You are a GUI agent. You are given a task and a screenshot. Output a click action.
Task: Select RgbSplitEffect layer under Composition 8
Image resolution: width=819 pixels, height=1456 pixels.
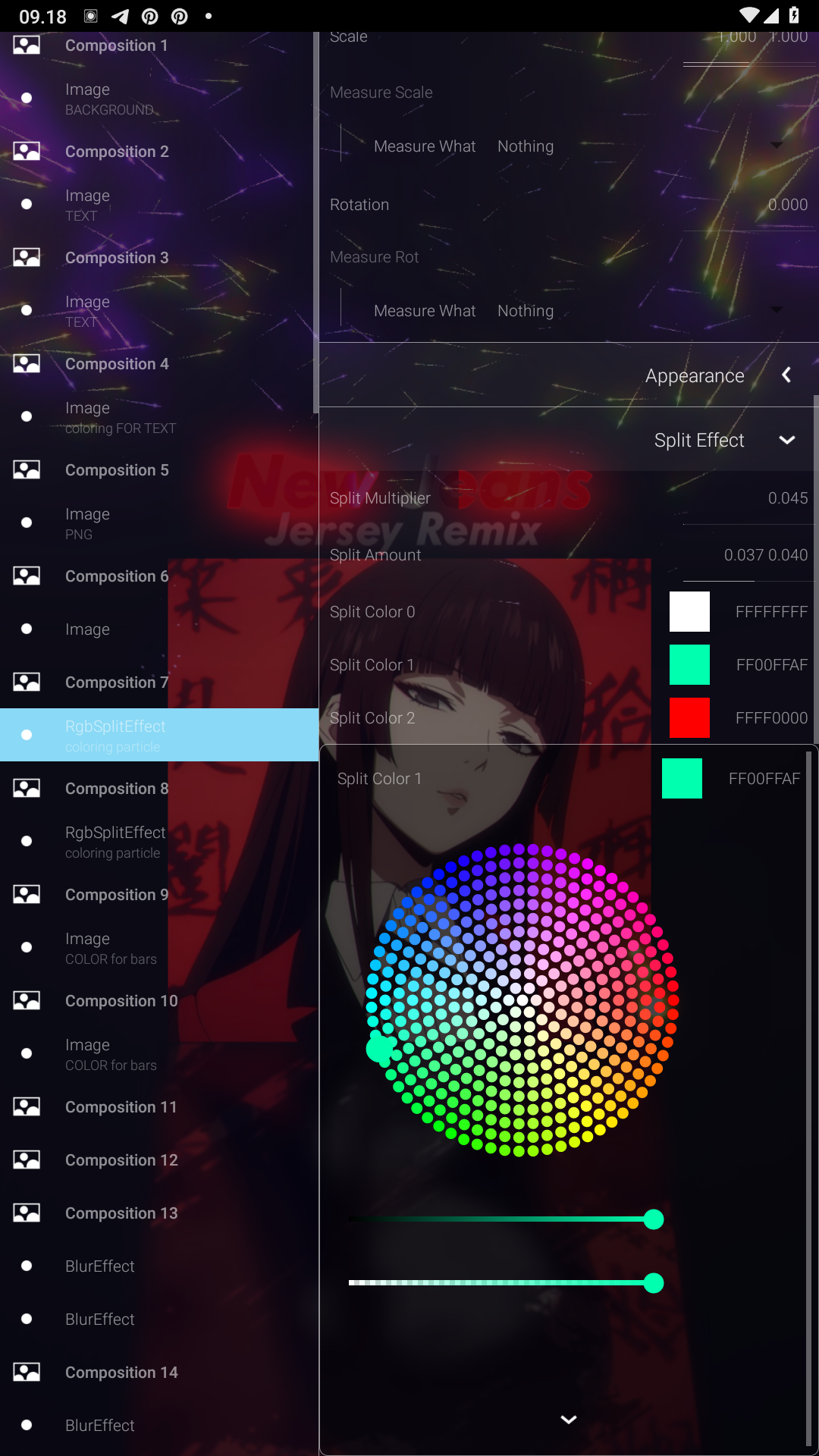[158, 842]
